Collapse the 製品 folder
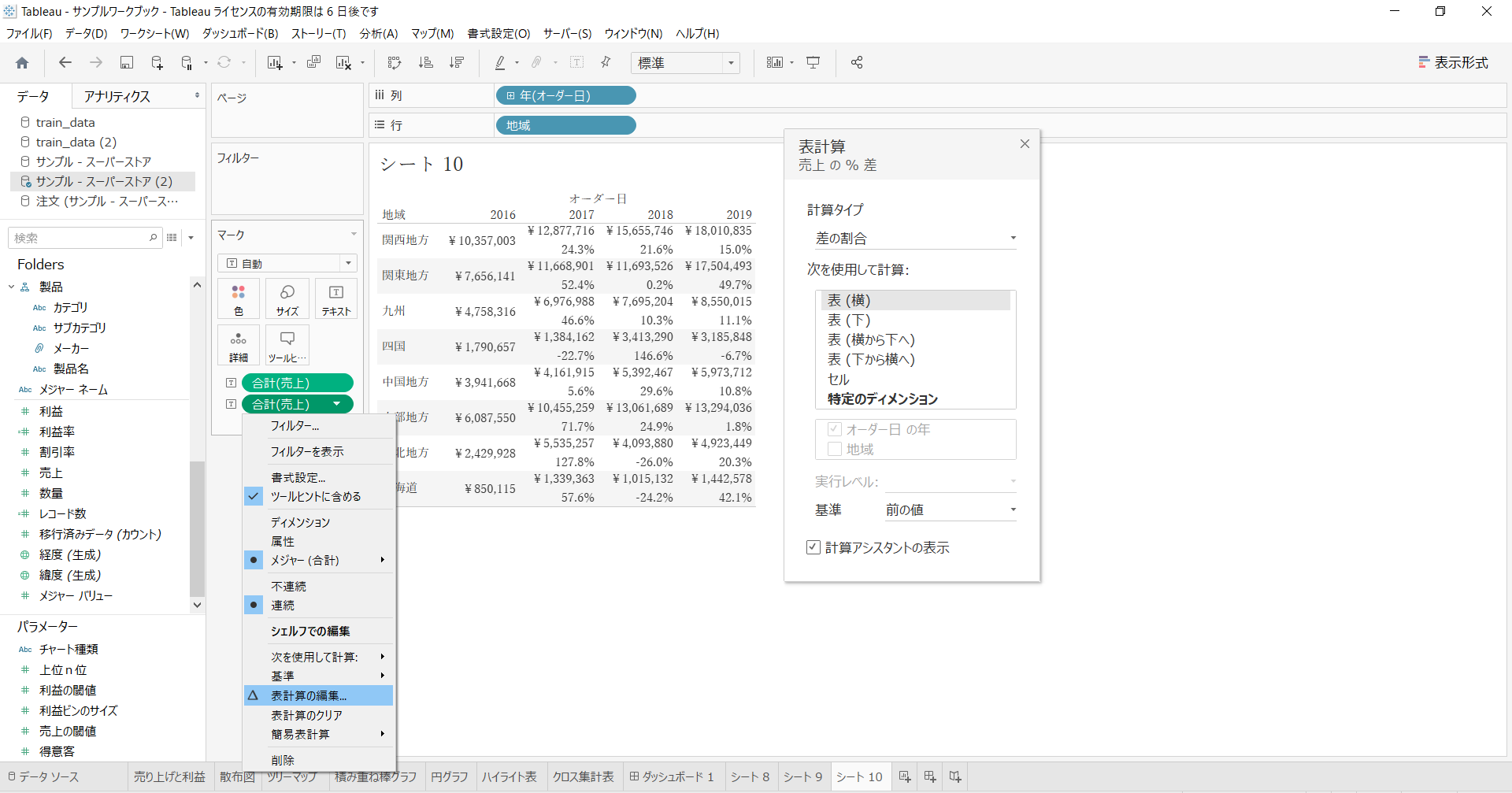1512x793 pixels. [x=11, y=287]
